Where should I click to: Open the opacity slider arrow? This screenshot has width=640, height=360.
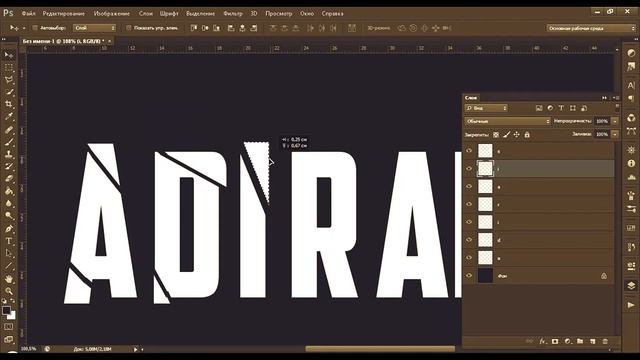pyautogui.click(x=615, y=121)
